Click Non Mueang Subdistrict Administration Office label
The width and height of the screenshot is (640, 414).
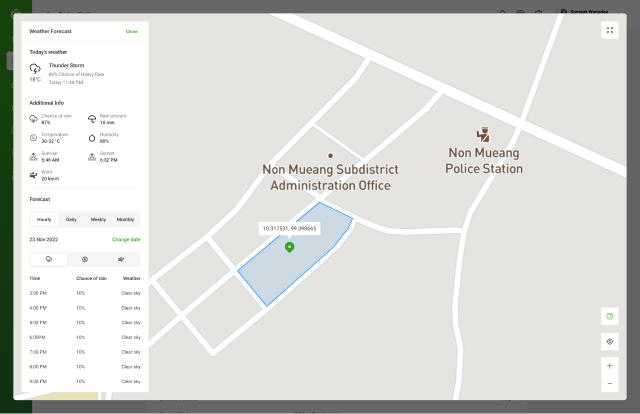tap(330, 177)
